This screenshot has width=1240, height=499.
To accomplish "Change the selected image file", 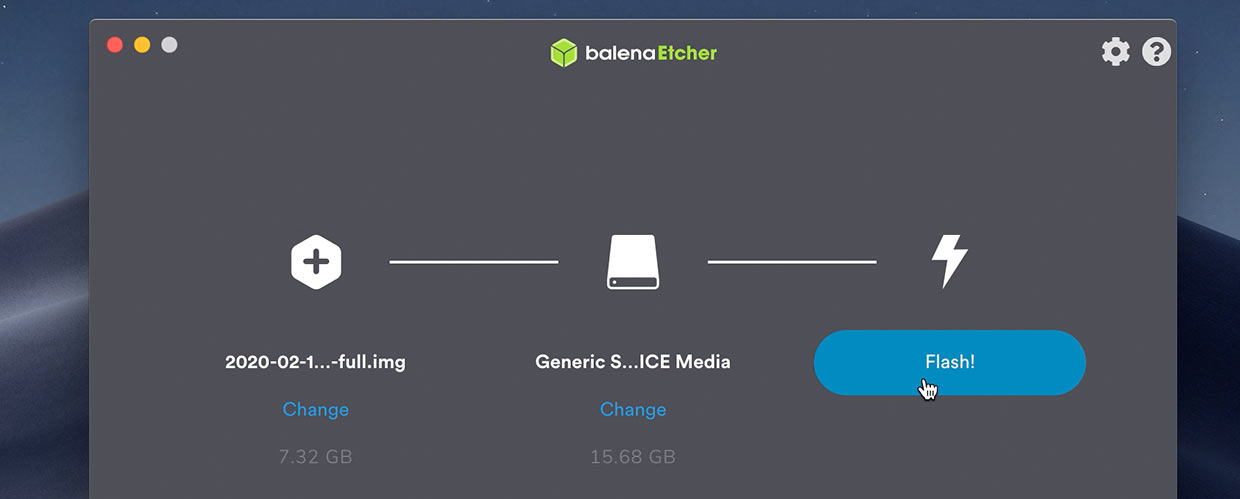I will (316, 409).
